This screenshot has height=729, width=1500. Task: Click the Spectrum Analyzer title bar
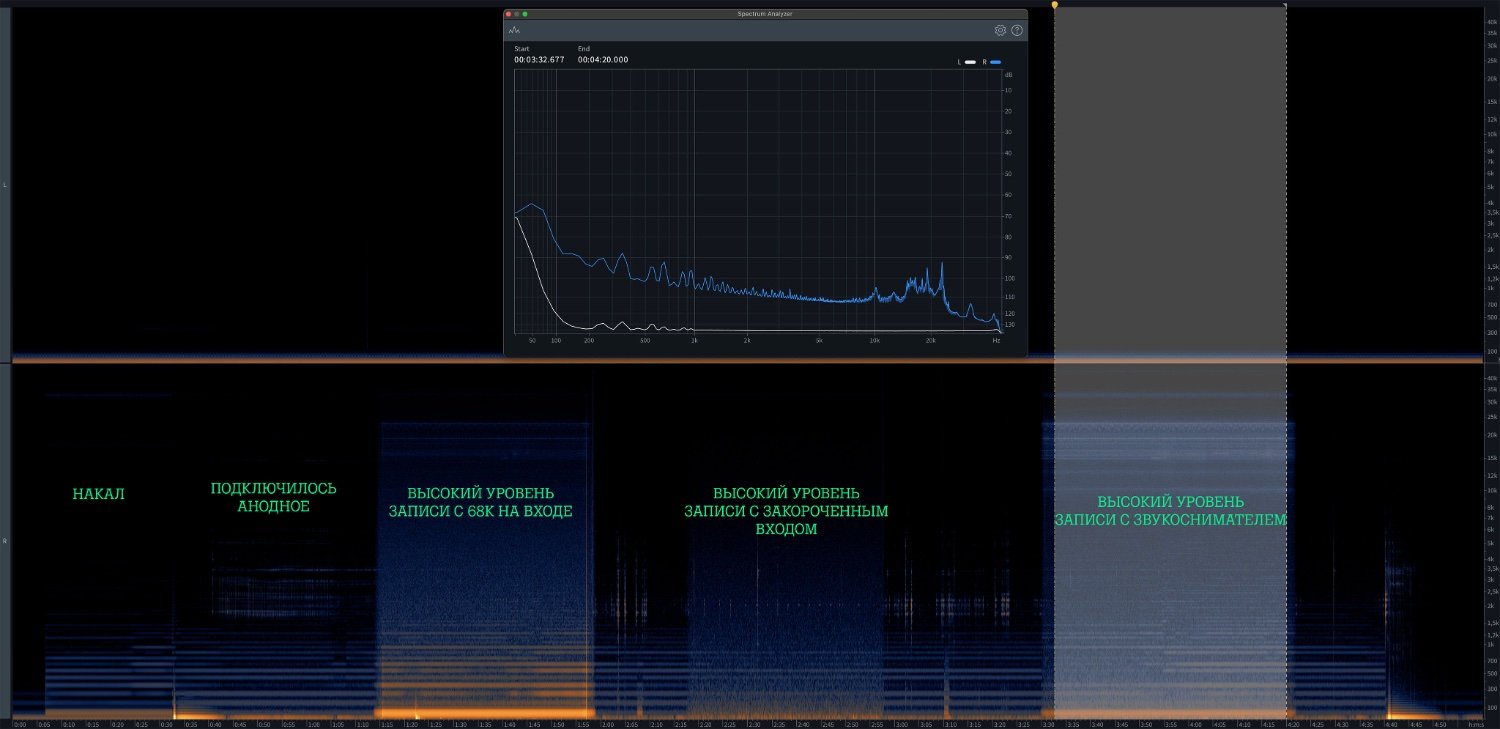coord(765,14)
